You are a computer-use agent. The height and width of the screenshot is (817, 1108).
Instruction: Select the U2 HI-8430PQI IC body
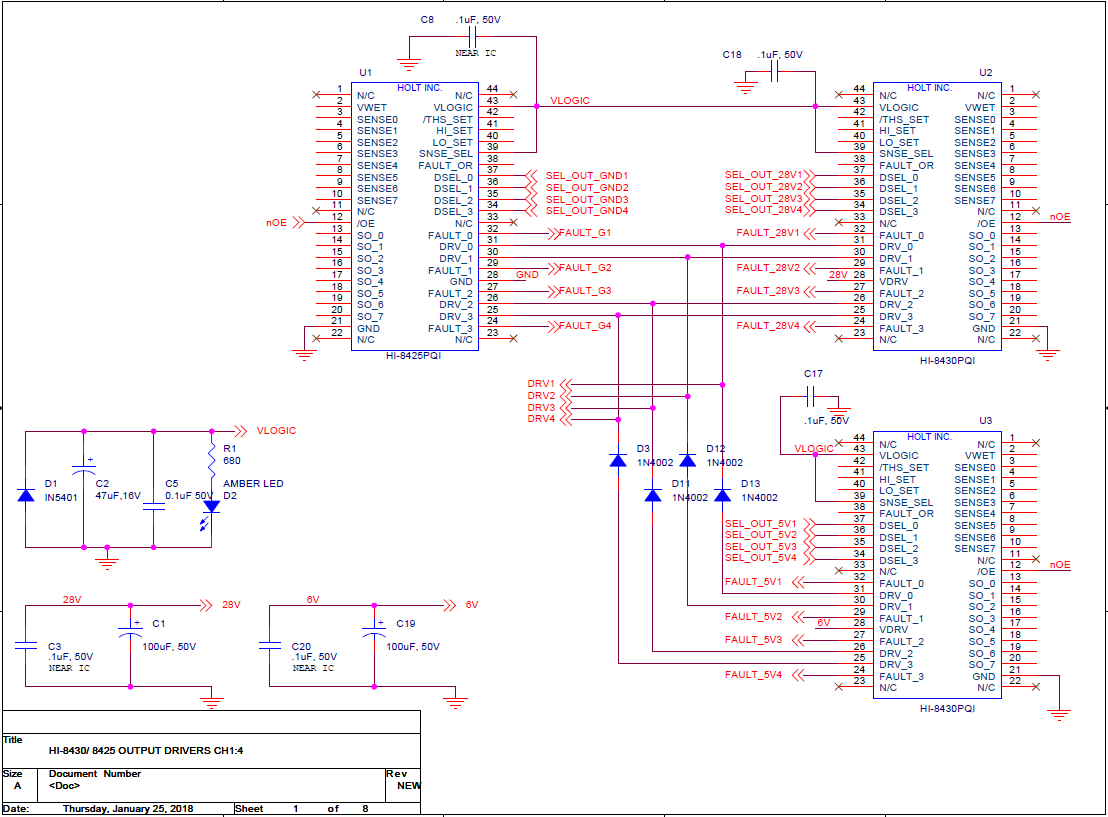pos(937,216)
